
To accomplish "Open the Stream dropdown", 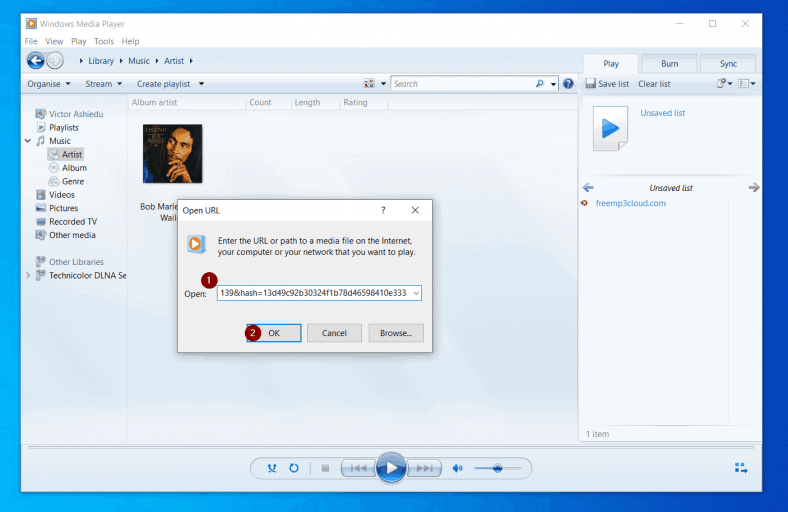I will (x=104, y=84).
